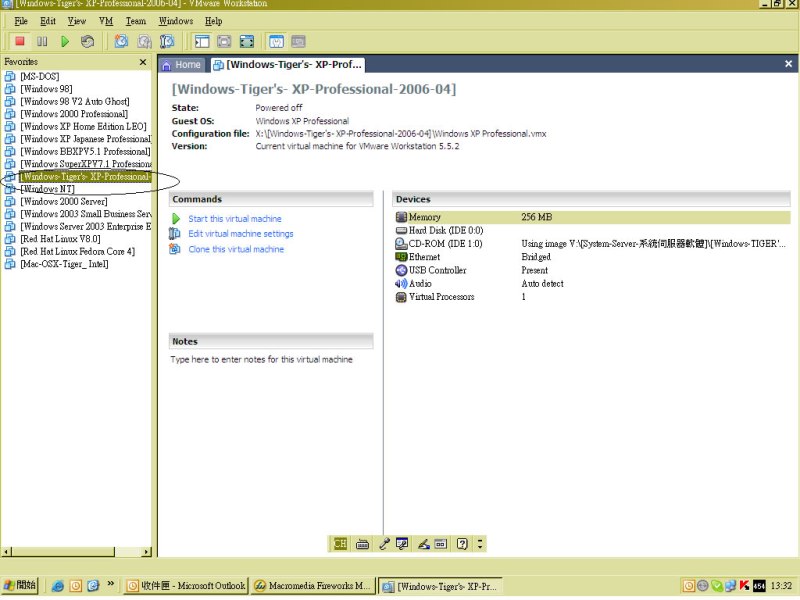Select [Red Hat Linux V8.0] favorite
Screen dimensions: 800x600
(x=60, y=239)
